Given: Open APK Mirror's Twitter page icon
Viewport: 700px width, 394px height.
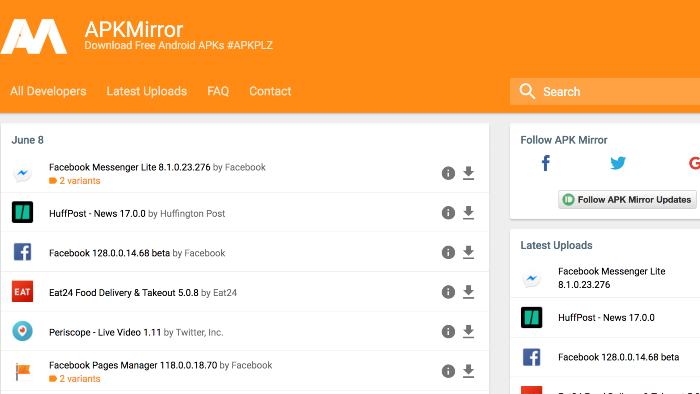Looking at the screenshot, I should [x=618, y=163].
